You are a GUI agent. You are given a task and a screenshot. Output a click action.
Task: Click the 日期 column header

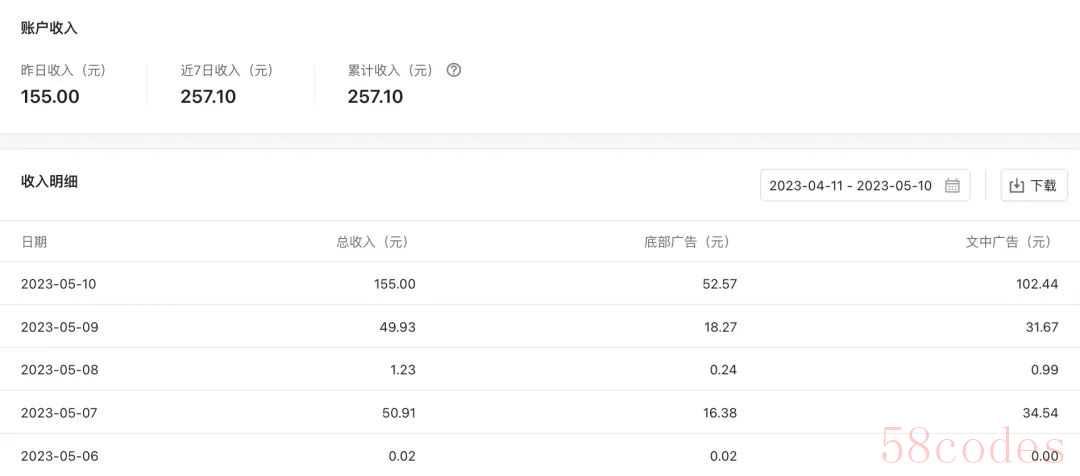coord(34,242)
